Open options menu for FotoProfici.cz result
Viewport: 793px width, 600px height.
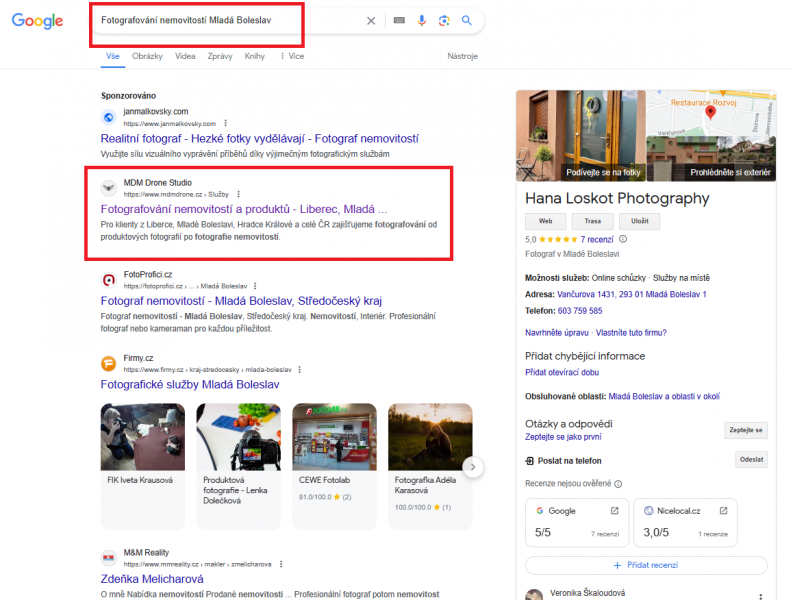click(x=255, y=286)
